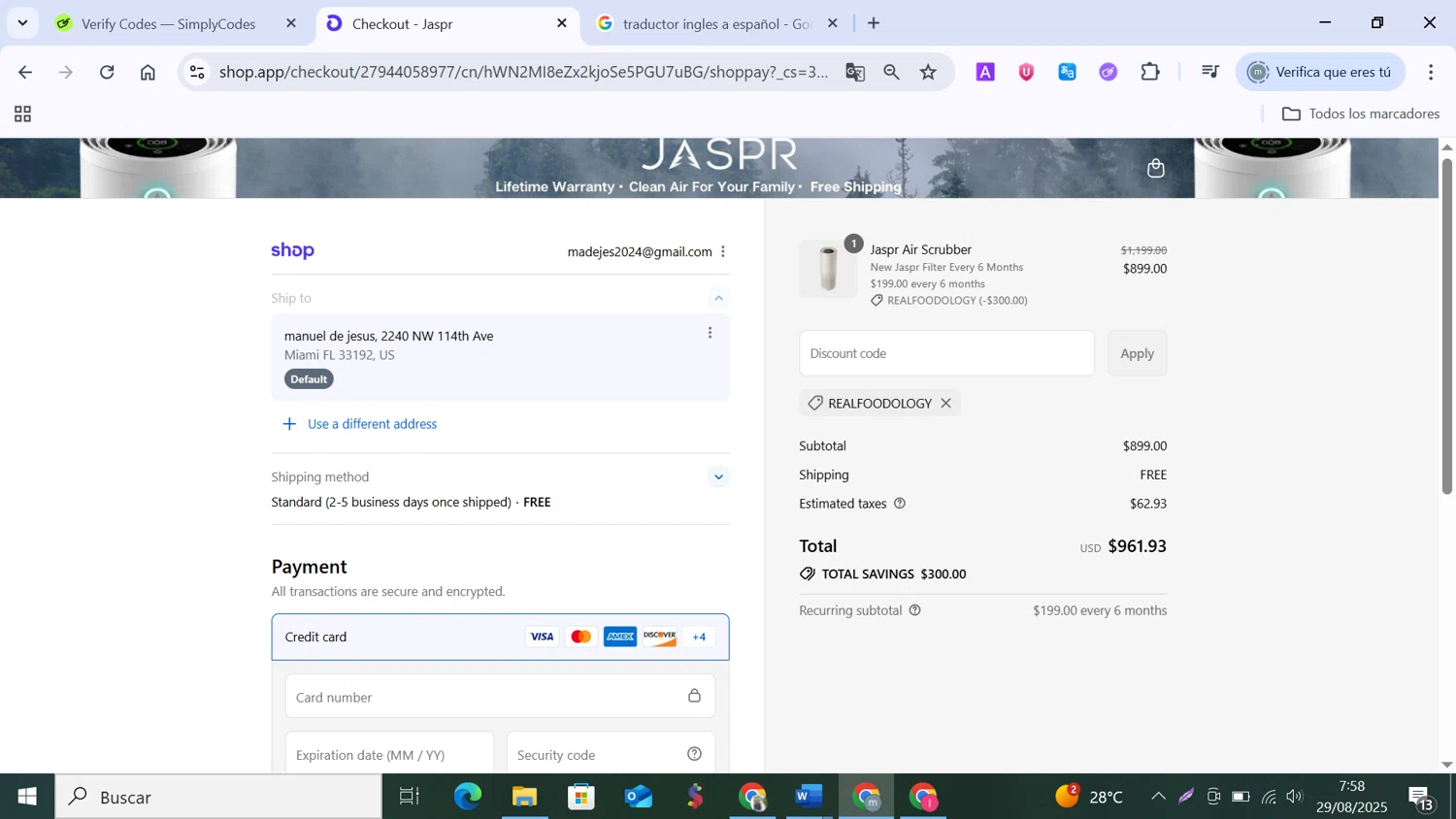This screenshot has width=1456, height=819.
Task: Show Recurring subtotal help info
Action: [914, 610]
